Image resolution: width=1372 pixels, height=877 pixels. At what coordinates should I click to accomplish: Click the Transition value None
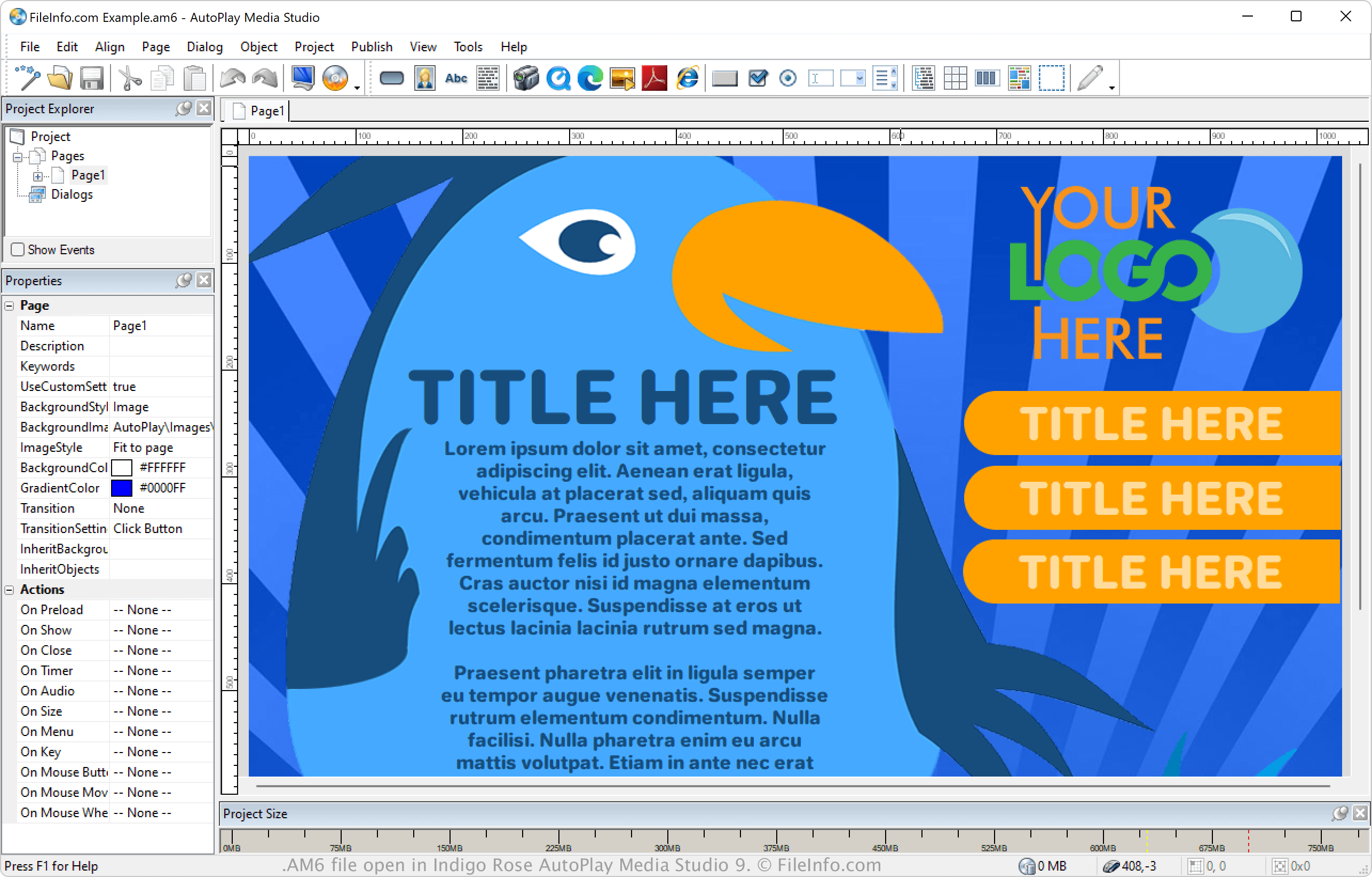[x=161, y=508]
